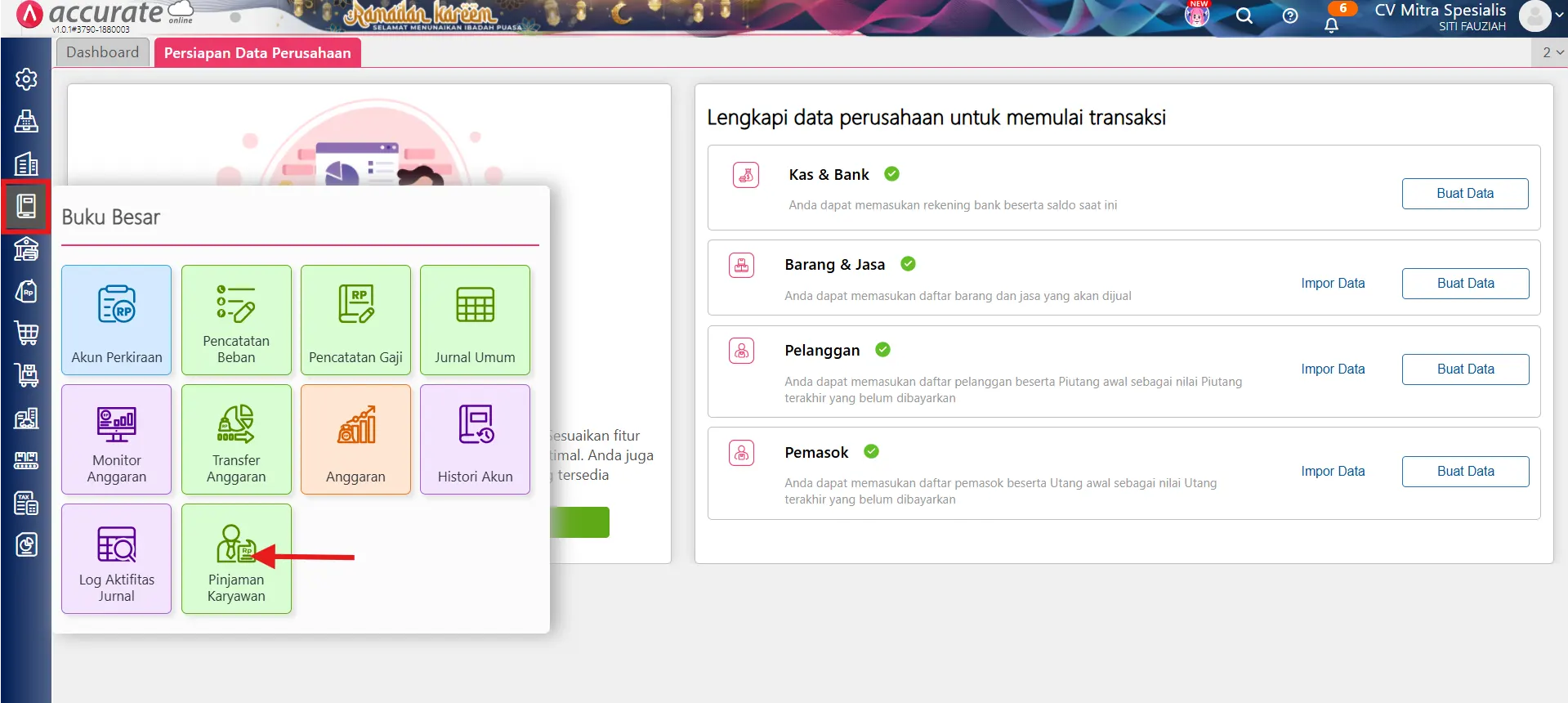Viewport: 1568px width, 703px height.
Task: Open the shopping cart purchase sidebar icon
Action: [26, 333]
